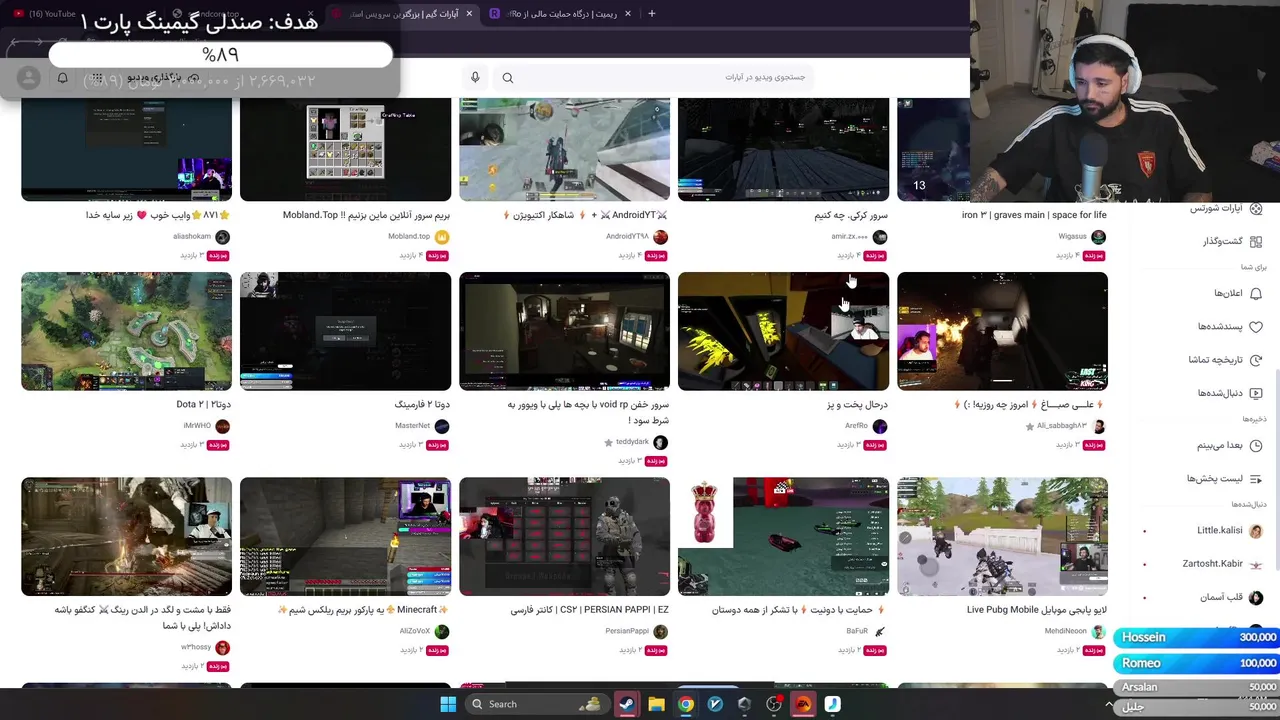Click channel name 'iMrWHO'

[197, 426]
